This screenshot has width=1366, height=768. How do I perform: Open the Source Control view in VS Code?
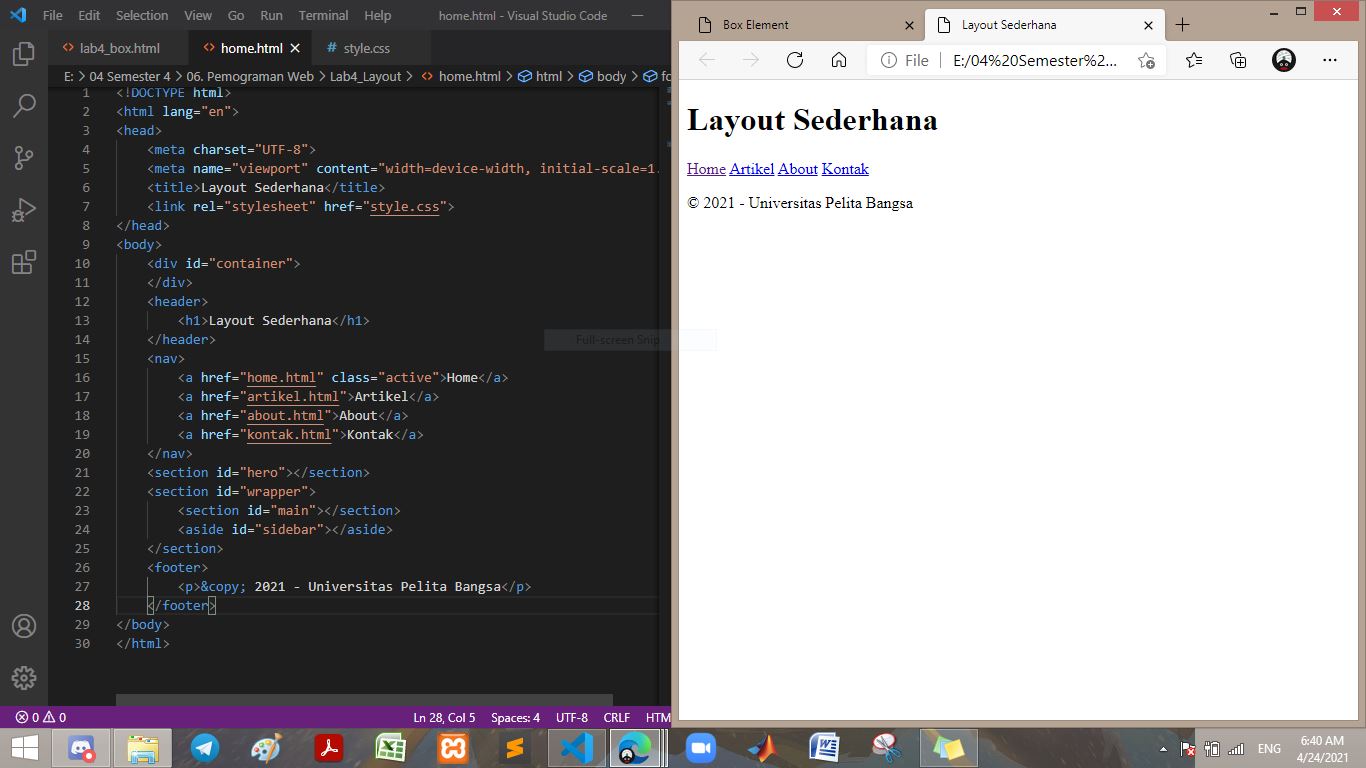[24, 157]
